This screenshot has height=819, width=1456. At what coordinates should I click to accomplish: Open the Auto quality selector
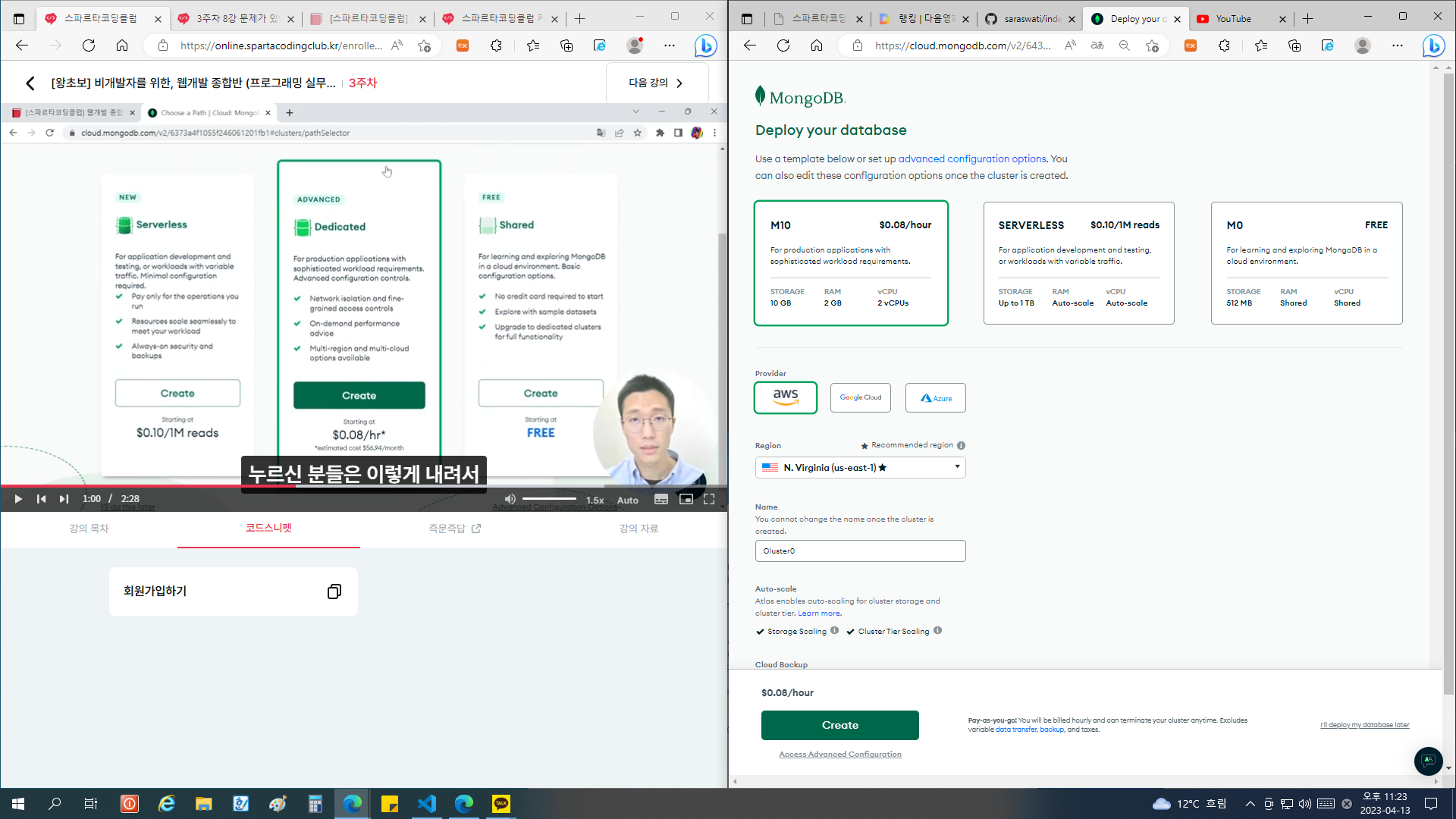coord(628,500)
